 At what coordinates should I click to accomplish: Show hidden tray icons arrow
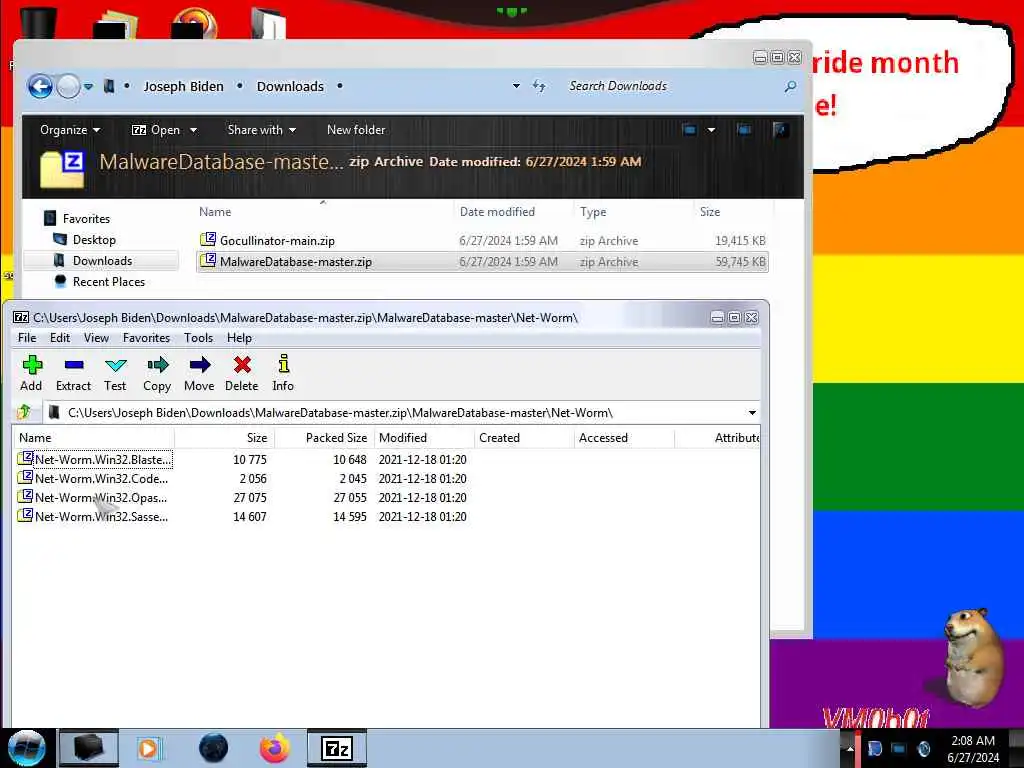(x=850, y=748)
